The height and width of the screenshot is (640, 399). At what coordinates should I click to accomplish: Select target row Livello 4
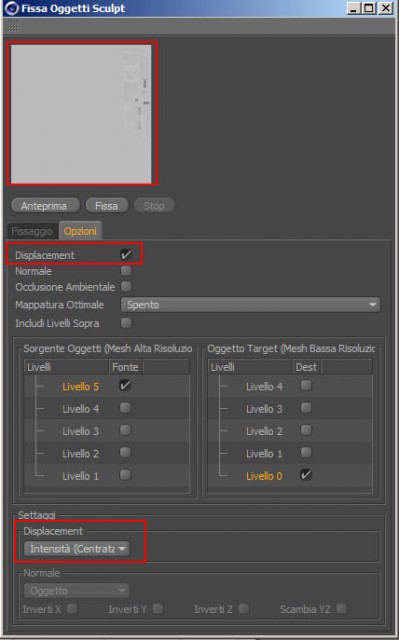coord(290,386)
